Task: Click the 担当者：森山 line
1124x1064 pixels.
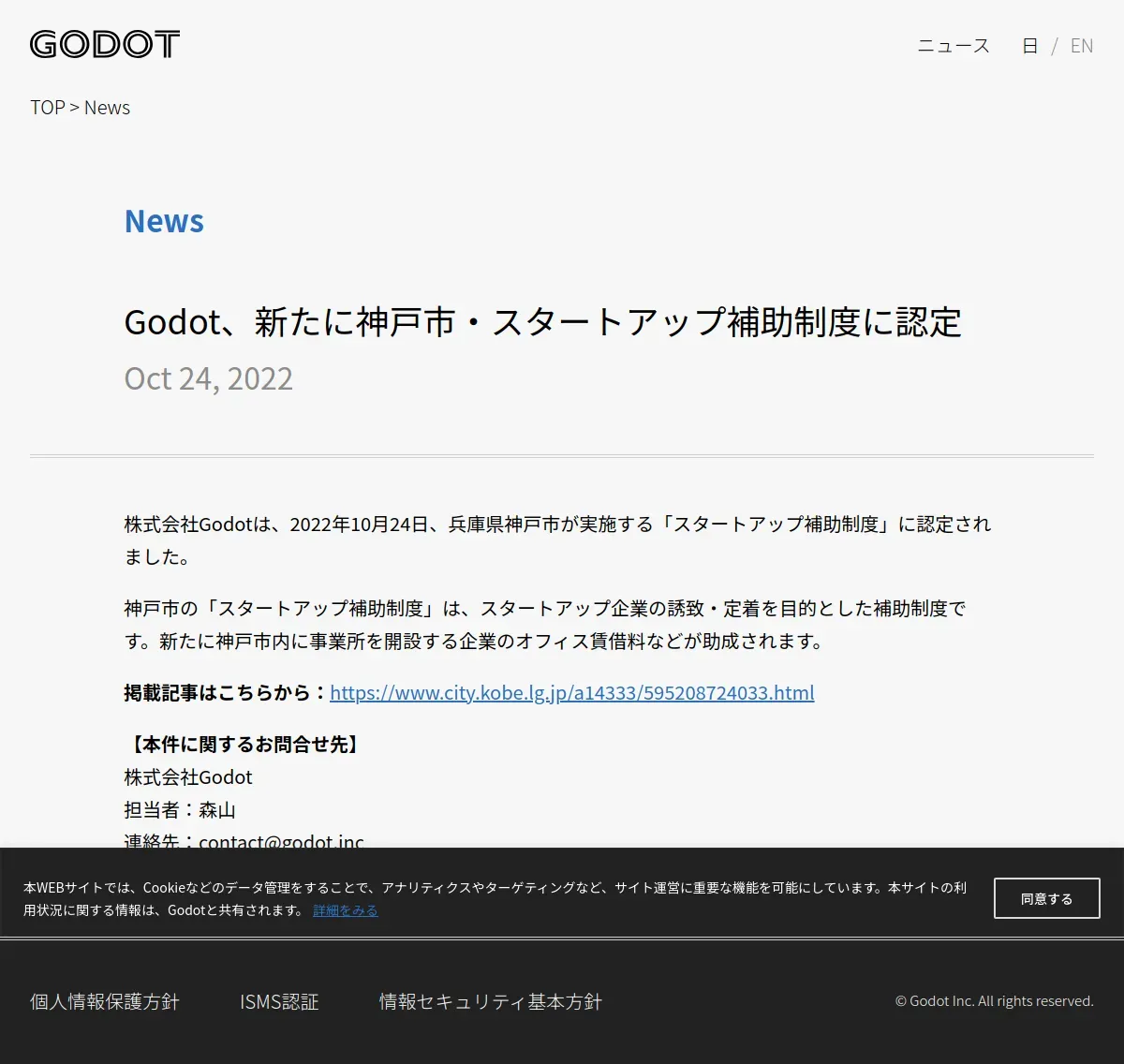Action: (x=180, y=810)
